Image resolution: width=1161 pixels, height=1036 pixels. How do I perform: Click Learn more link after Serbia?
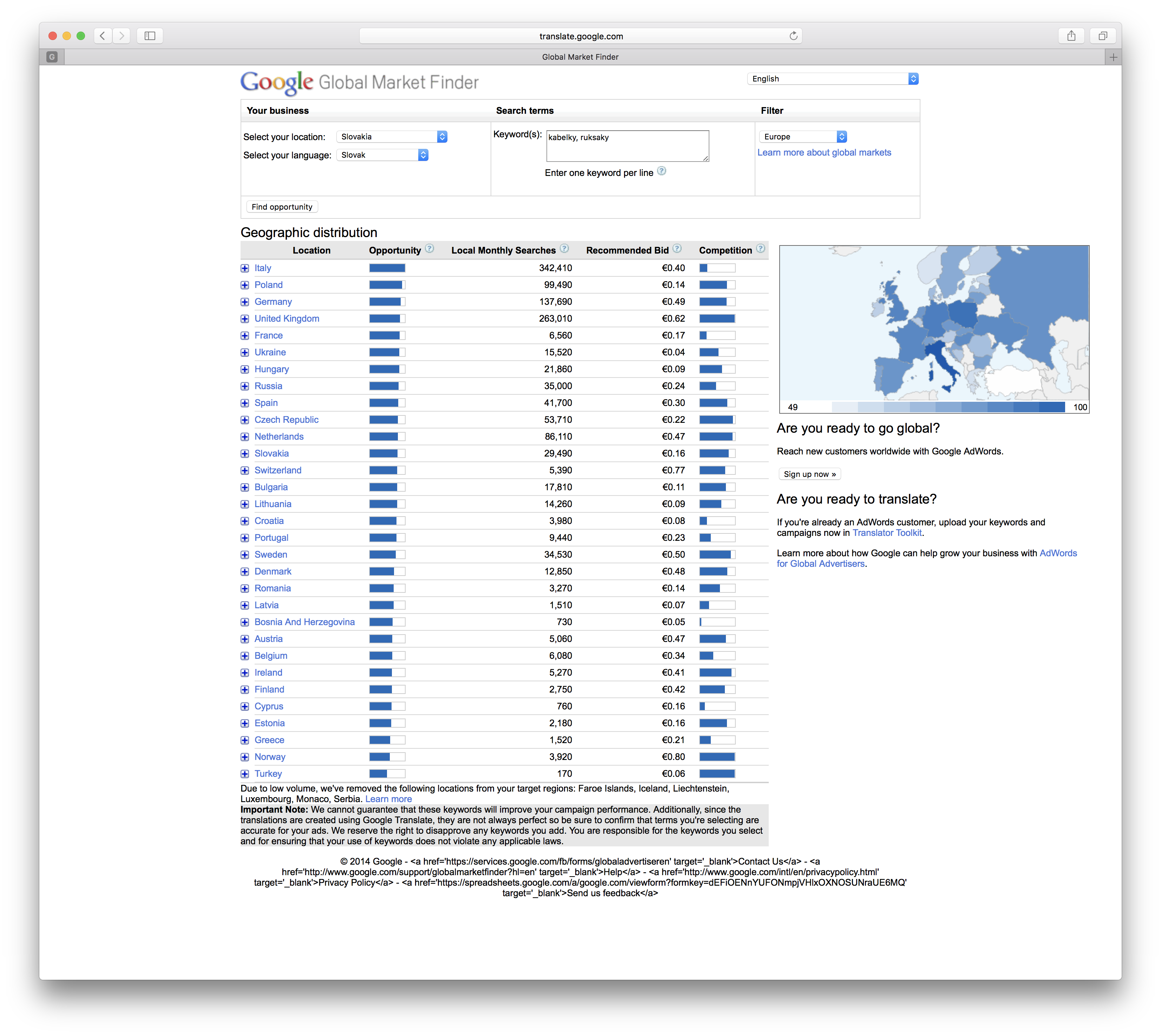[388, 799]
